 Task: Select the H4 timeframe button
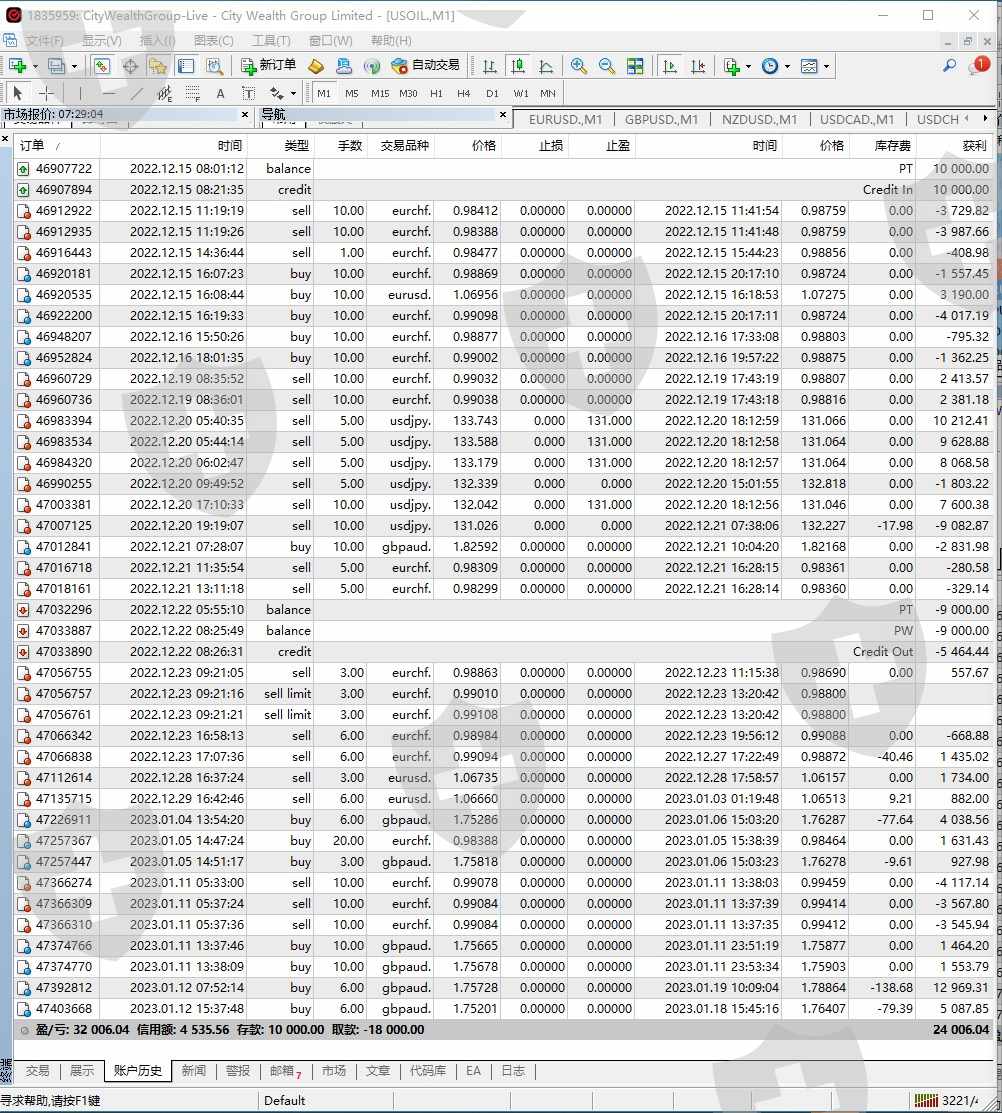[463, 94]
